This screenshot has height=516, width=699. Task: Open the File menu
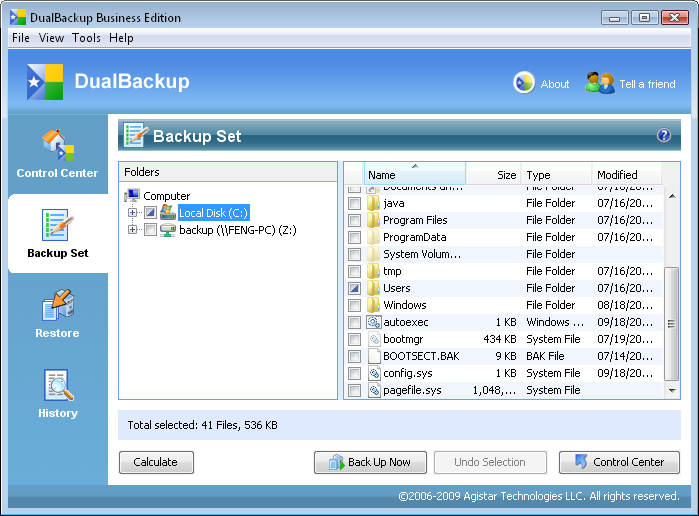pyautogui.click(x=21, y=38)
